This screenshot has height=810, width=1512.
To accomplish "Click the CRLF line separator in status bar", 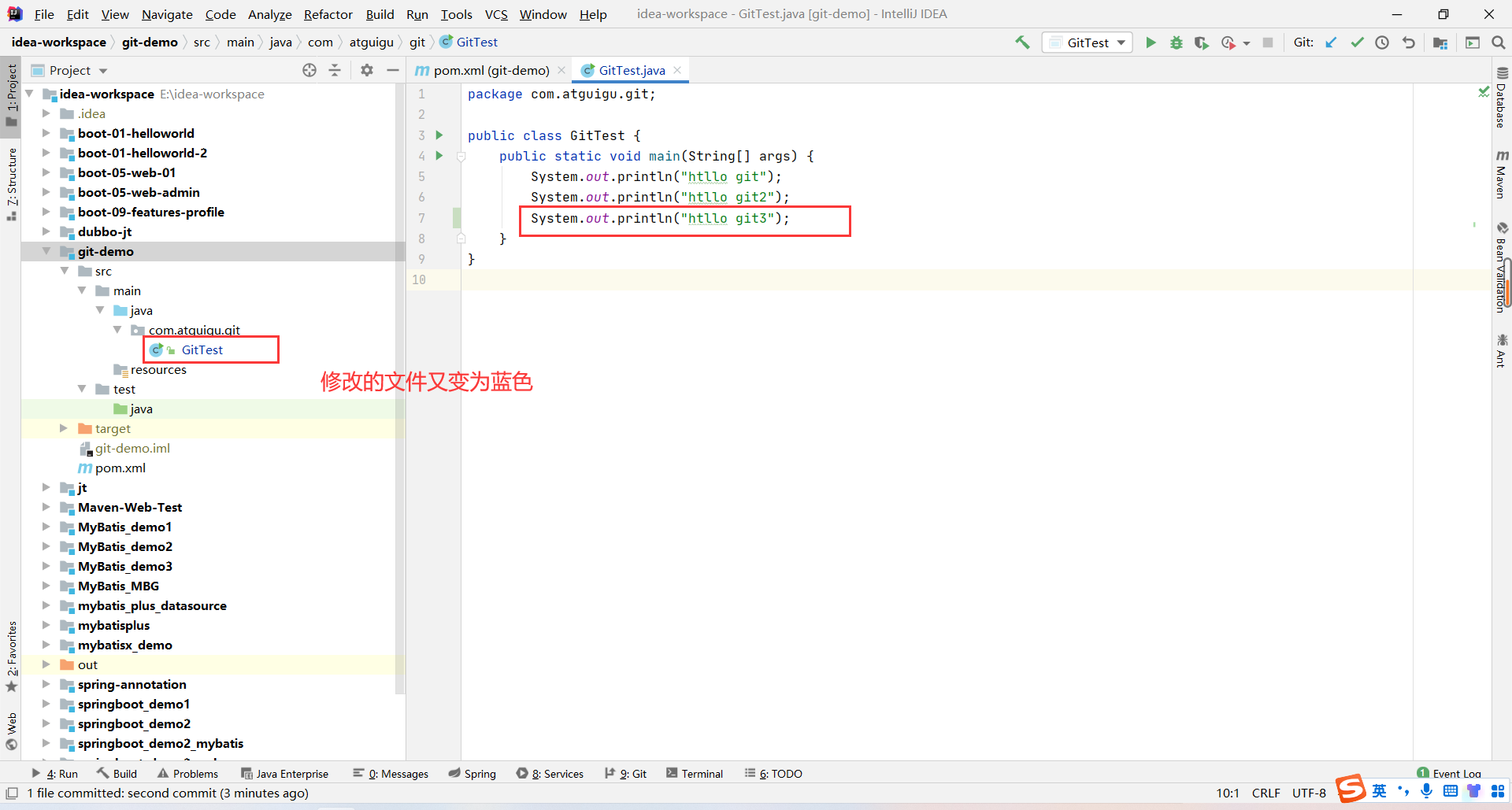I will pyautogui.click(x=1266, y=793).
